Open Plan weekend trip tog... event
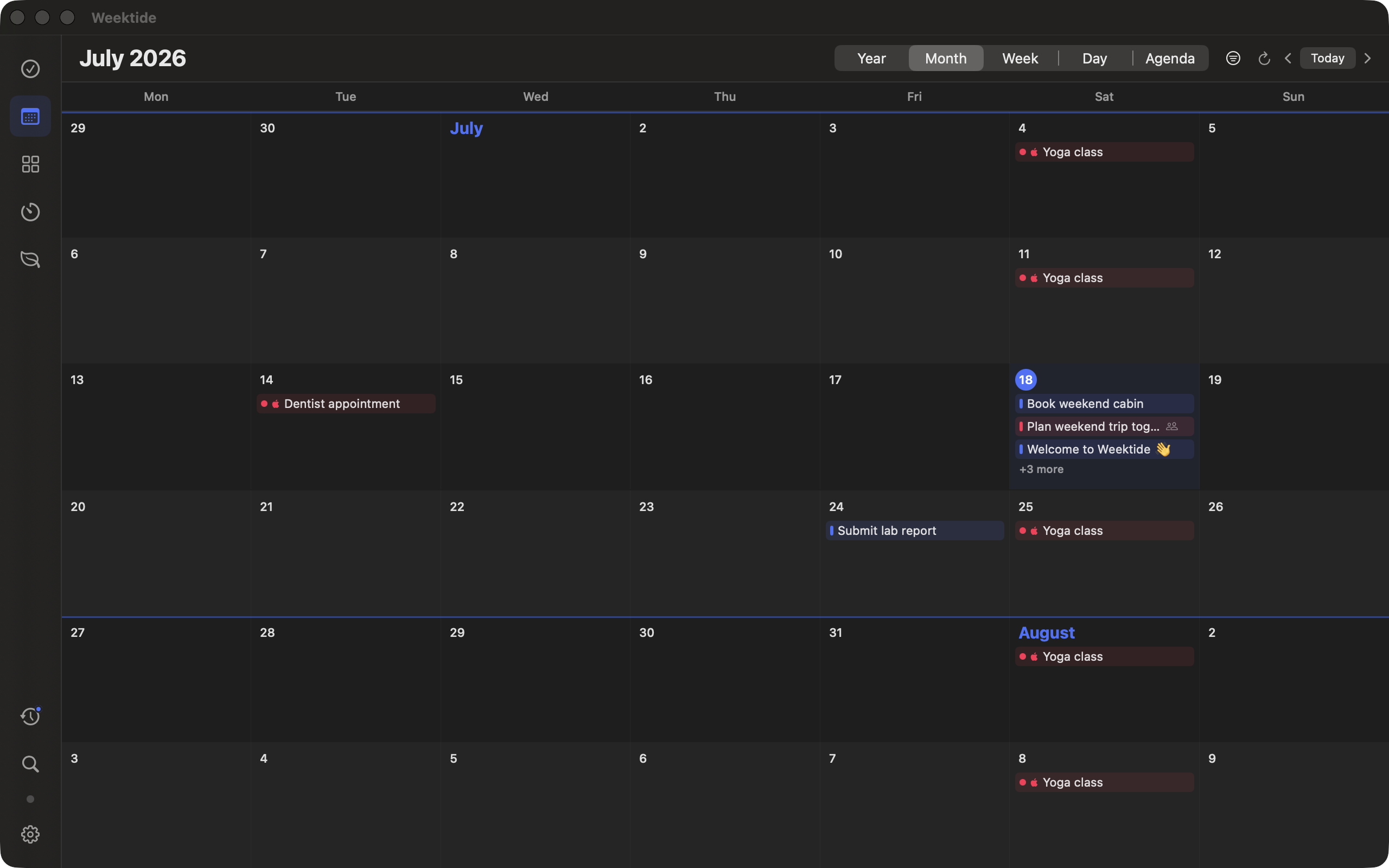Screen dimensions: 1389x868 point(1104,426)
